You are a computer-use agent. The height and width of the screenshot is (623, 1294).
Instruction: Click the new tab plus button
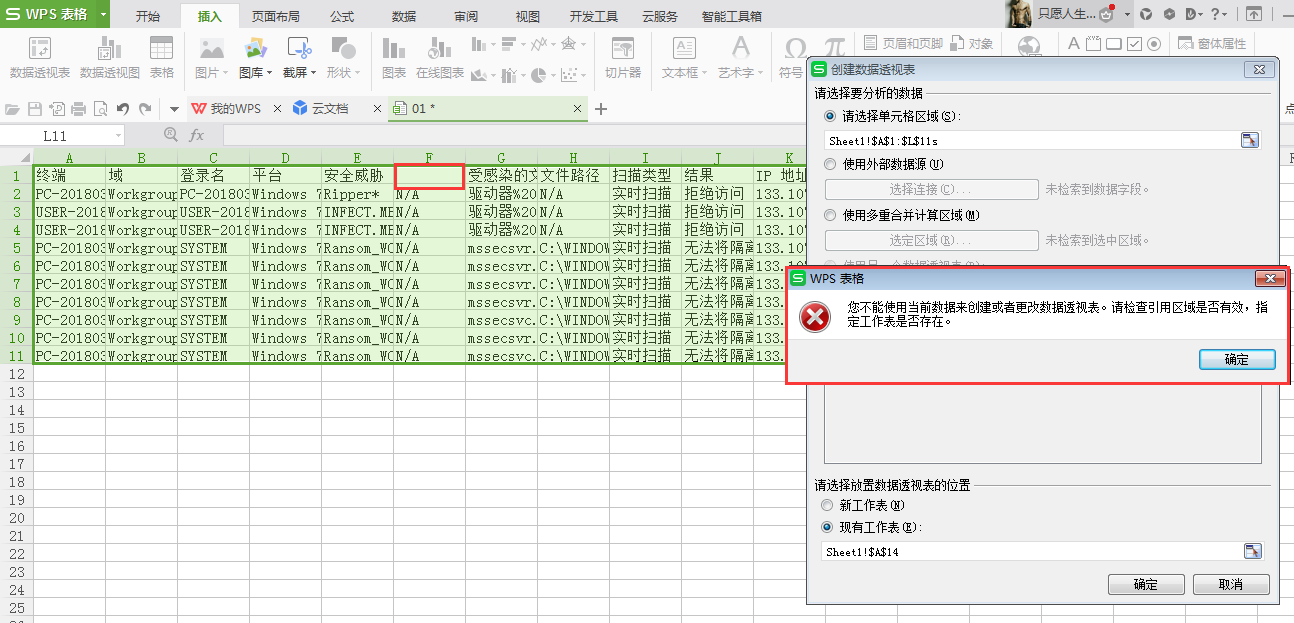(601, 109)
